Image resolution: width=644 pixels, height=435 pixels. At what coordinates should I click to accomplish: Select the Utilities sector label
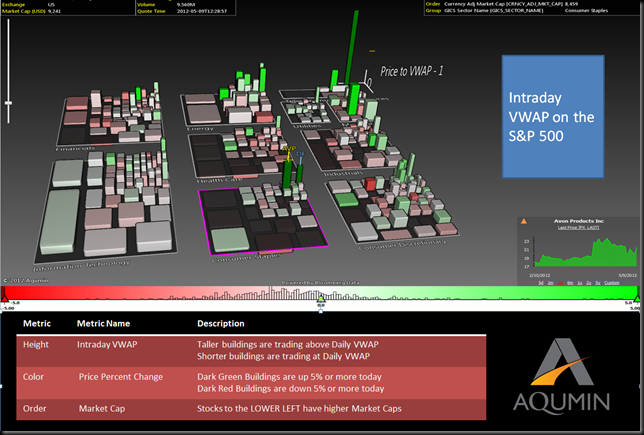click(307, 125)
